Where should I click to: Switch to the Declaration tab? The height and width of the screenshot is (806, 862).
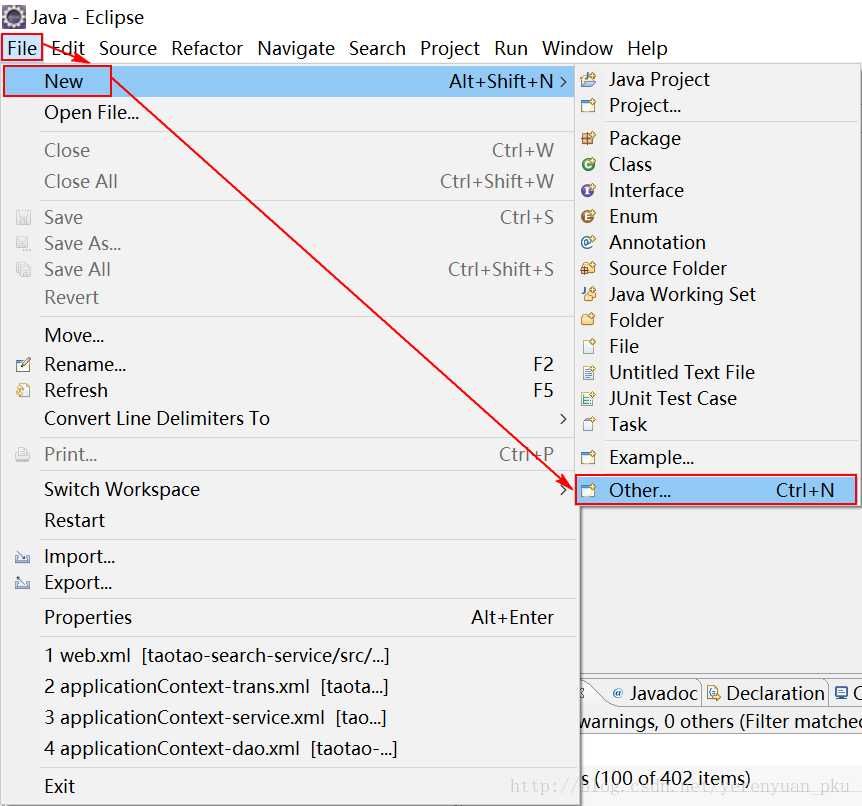tap(764, 693)
